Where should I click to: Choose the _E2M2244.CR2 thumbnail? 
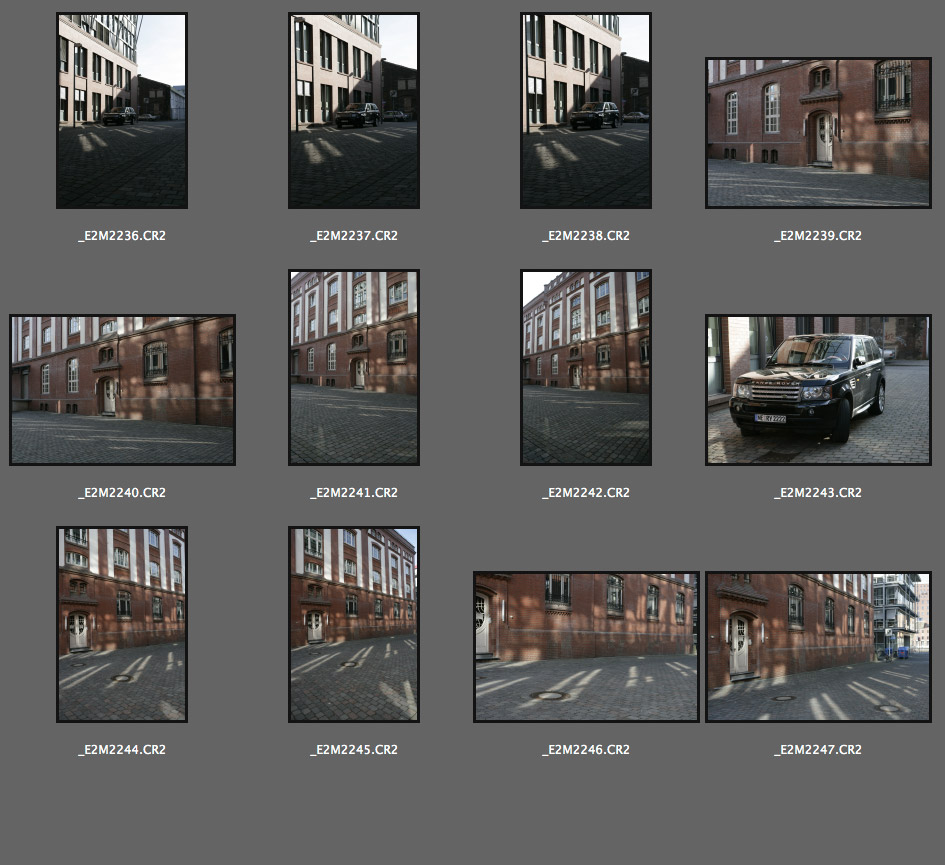(x=122, y=625)
